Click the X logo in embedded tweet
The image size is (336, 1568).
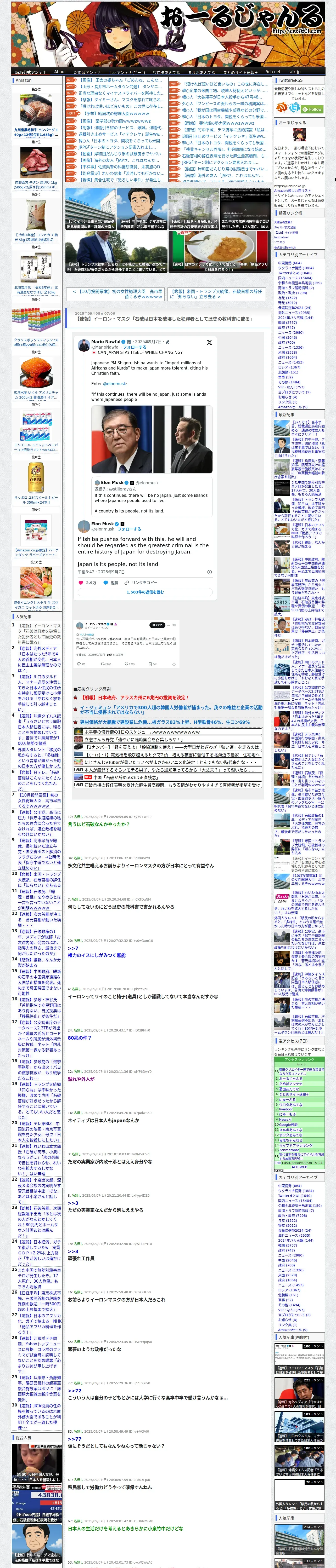209,342
